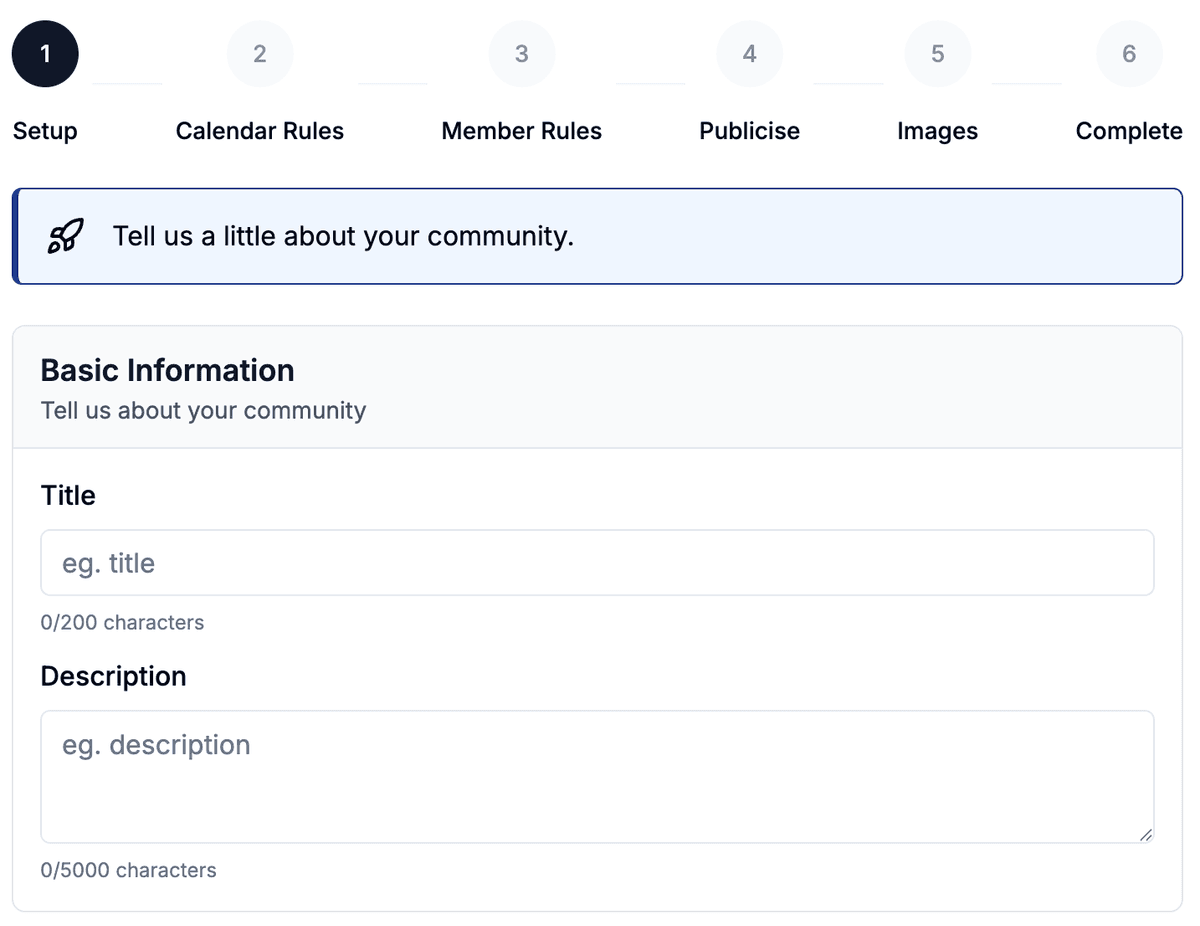
Task: Go to step 5 circle
Action: coord(938,54)
